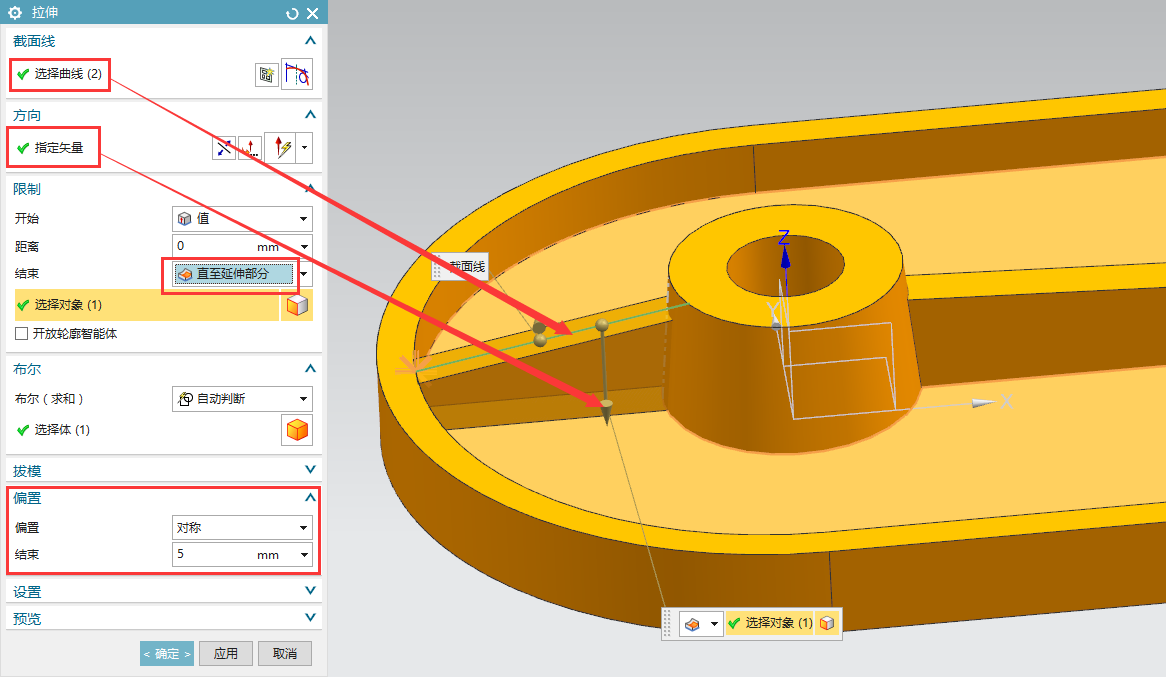
Task: Click the X axis arrow in viewport
Action: click(982, 403)
